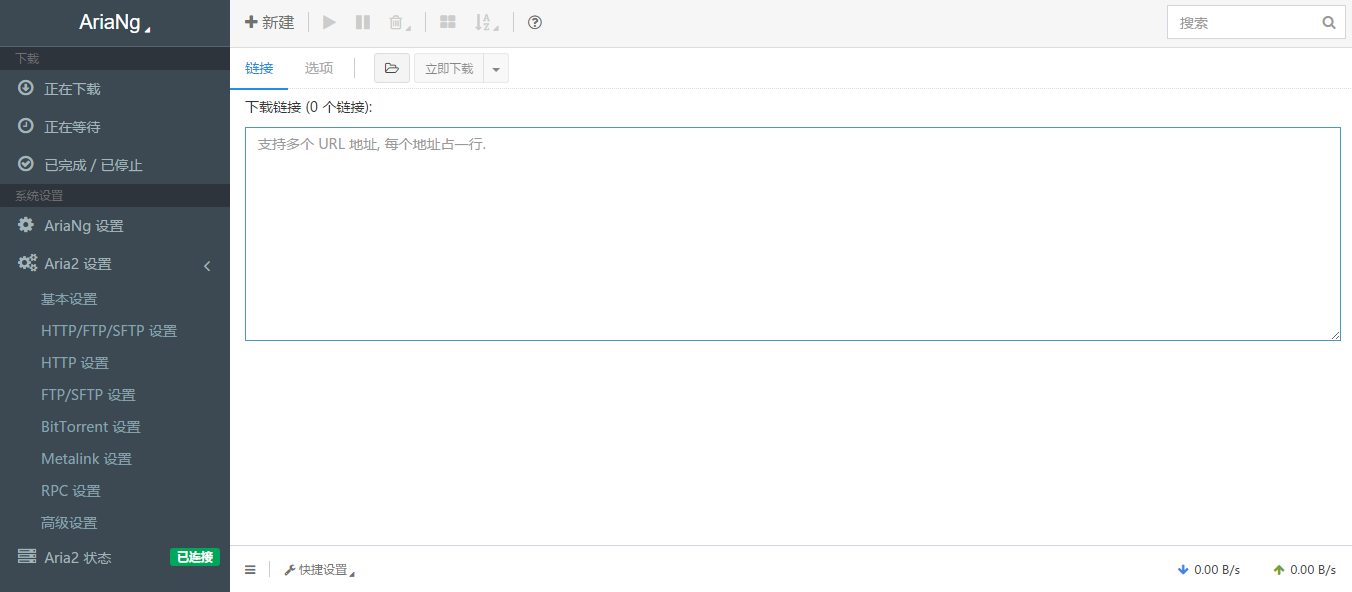Click the search magnifier icon
This screenshot has height=592, width=1352.
coord(1329,22)
